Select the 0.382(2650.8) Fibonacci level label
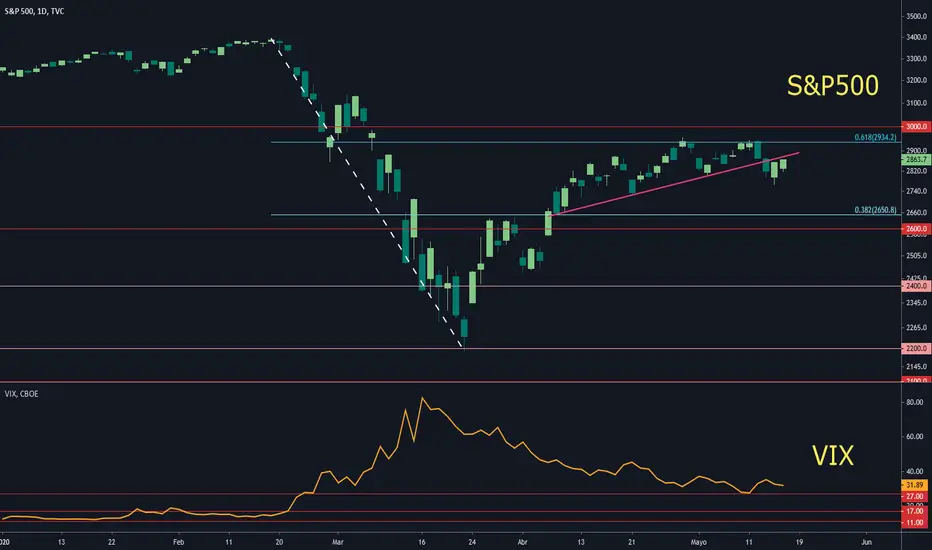The height and width of the screenshot is (550, 932). tap(875, 210)
